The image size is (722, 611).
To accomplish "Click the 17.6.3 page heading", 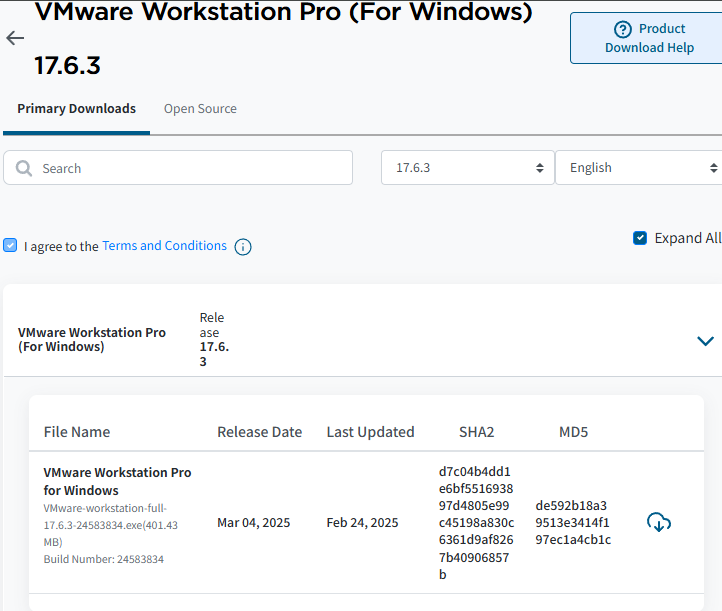I will pos(67,65).
